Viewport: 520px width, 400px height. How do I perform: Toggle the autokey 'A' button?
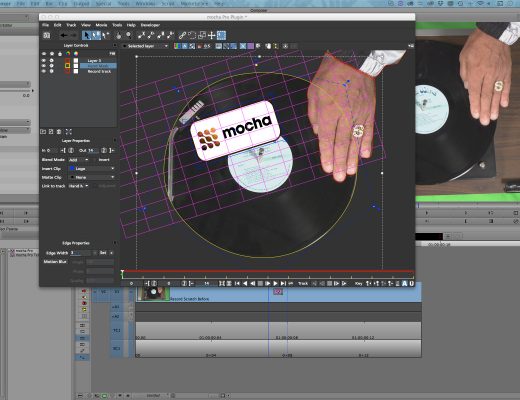tap(405, 283)
